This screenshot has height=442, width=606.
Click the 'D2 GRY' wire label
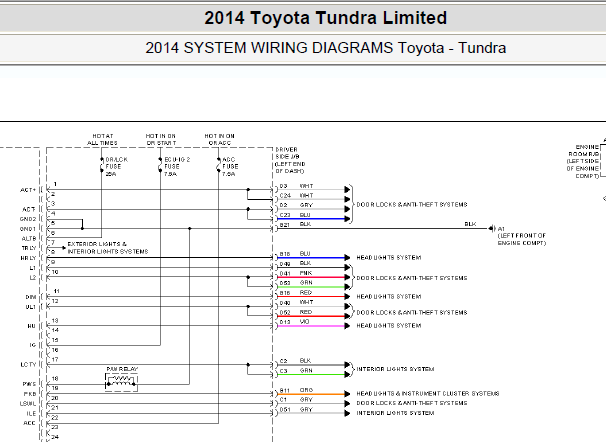296,205
